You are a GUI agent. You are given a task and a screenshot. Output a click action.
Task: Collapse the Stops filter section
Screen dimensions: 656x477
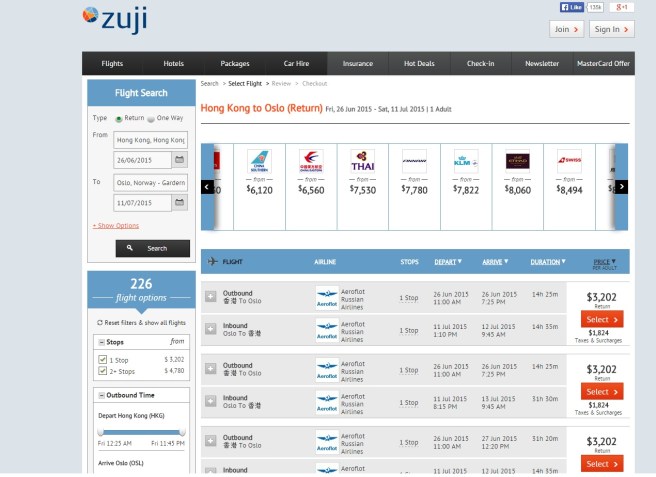pyautogui.click(x=101, y=341)
